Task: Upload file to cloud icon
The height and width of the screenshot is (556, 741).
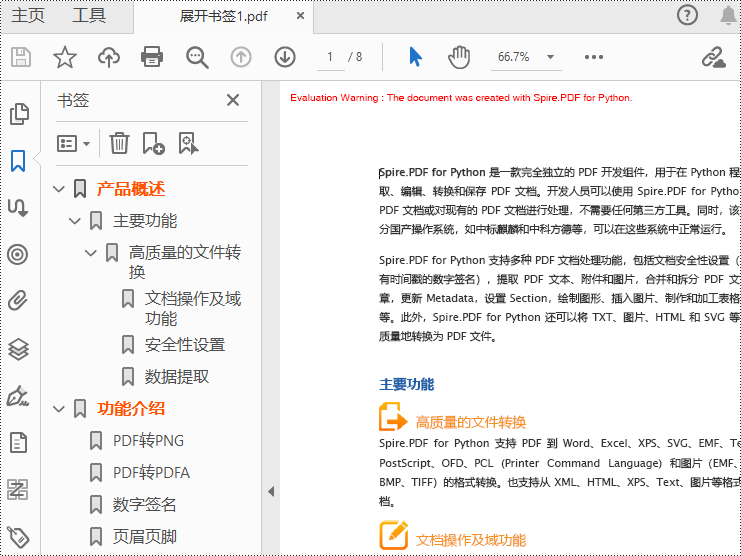Action: pyautogui.click(x=109, y=57)
